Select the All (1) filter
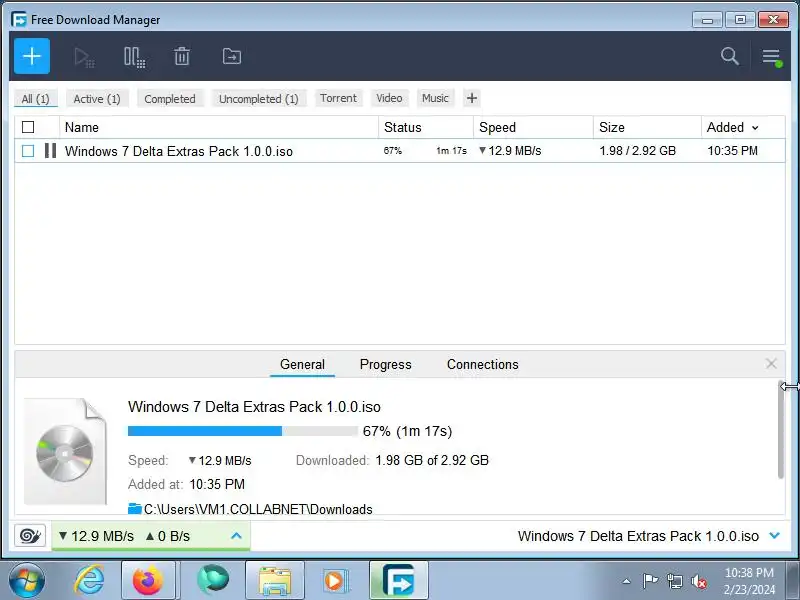 pyautogui.click(x=36, y=98)
